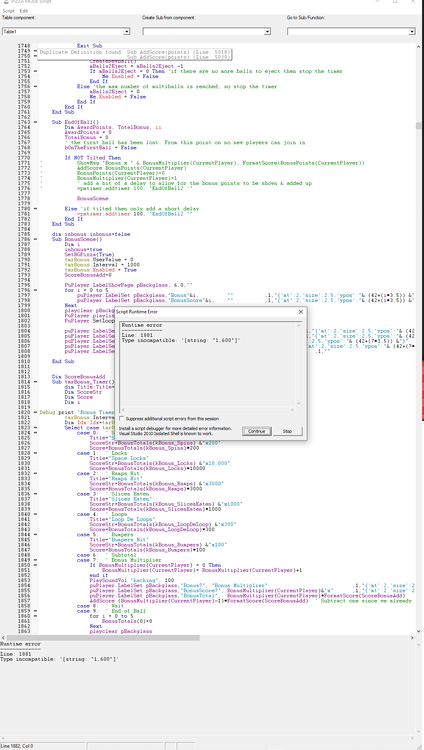Click the error dialog text box down arrow
Screen dimensions: 424x750
tap(300, 403)
